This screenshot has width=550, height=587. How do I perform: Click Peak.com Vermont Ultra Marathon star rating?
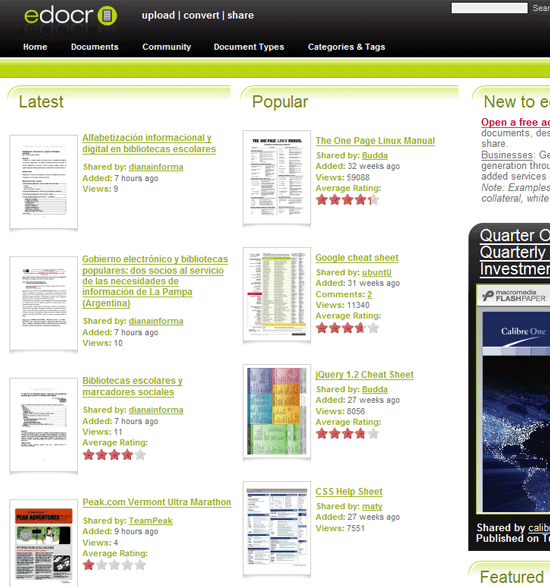[x=114, y=565]
